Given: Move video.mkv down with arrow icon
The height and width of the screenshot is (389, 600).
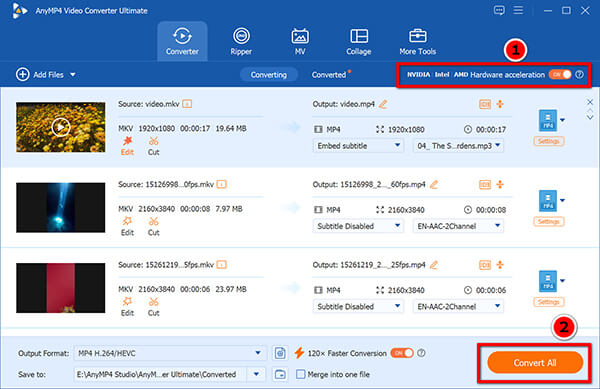Looking at the screenshot, I should tap(590, 117).
